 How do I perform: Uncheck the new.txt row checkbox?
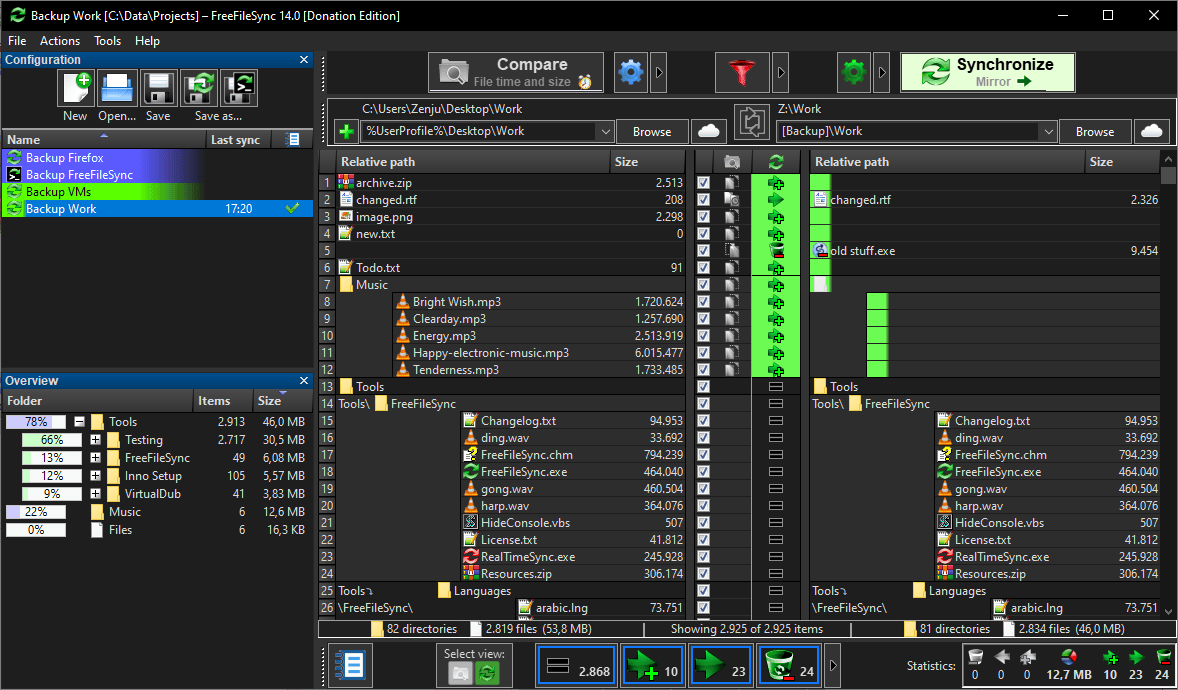click(703, 234)
